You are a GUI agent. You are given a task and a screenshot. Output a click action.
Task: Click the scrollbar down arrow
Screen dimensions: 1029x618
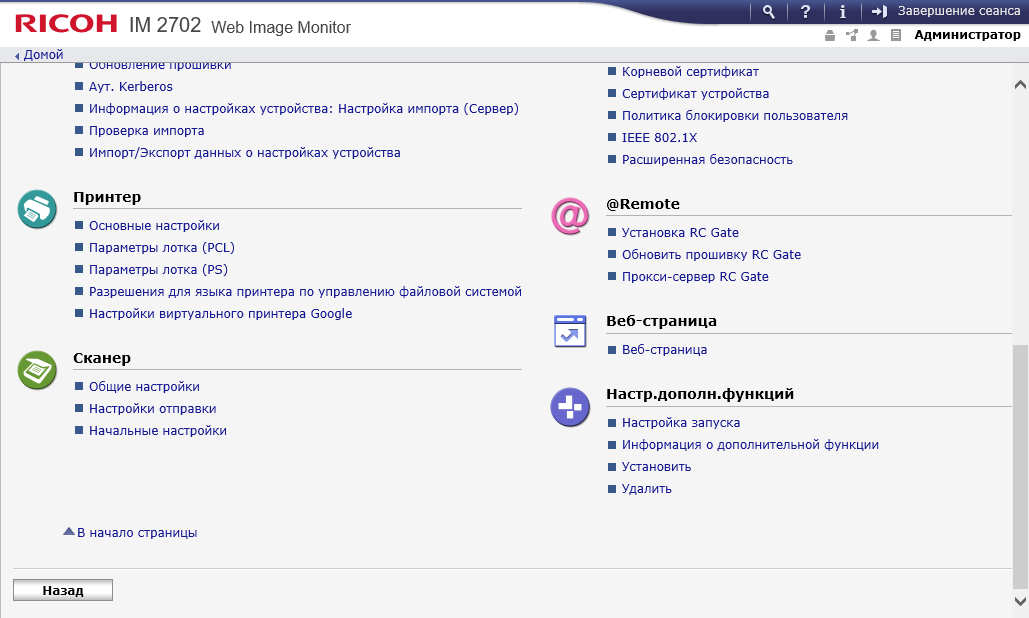tap(1020, 601)
